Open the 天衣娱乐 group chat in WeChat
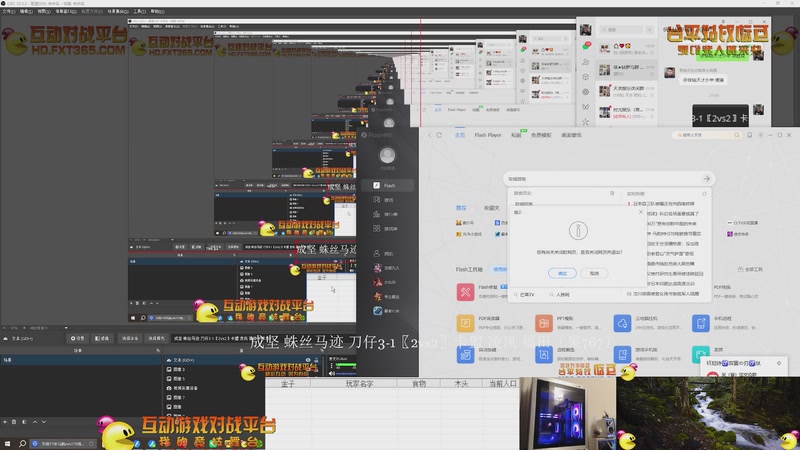 tap(627, 91)
